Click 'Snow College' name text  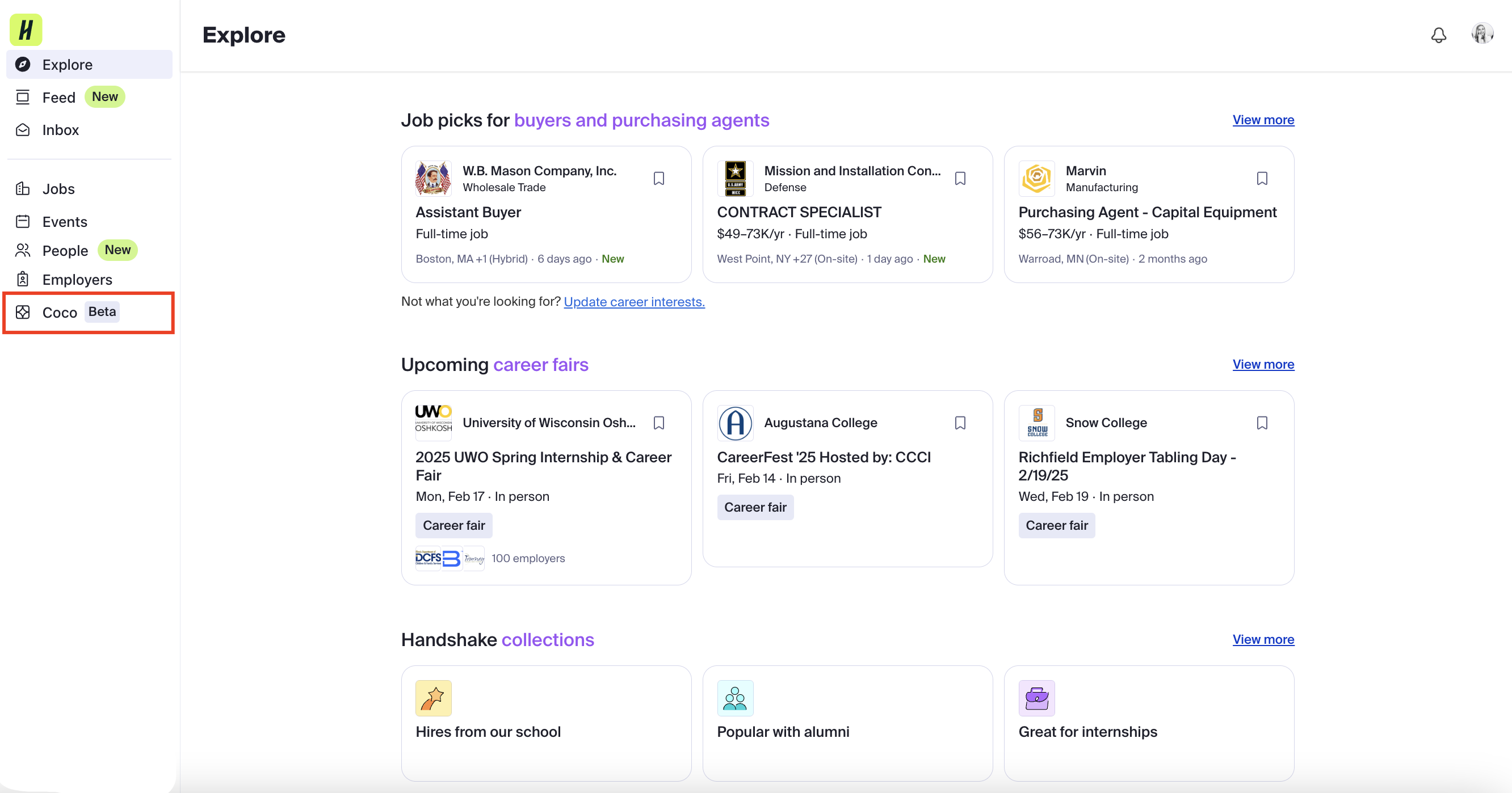1106,423
